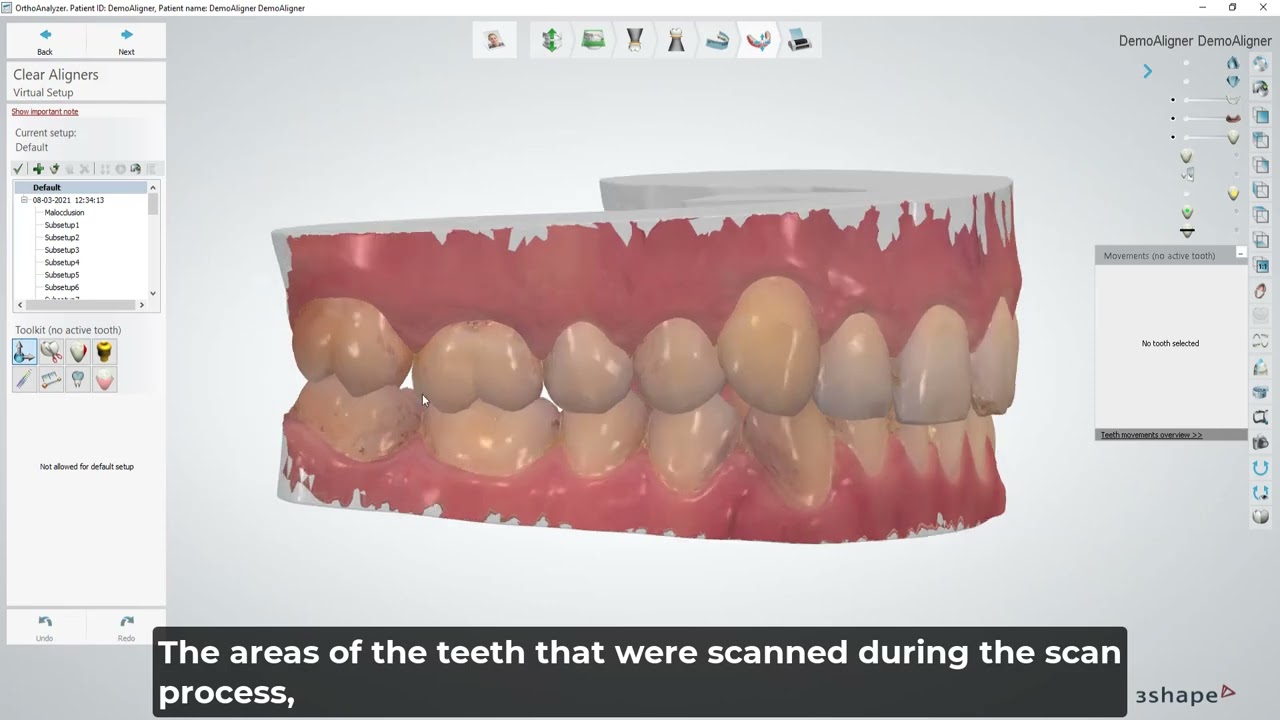This screenshot has width=1280, height=720.
Task: Click the copy setup icon with green arrow
Action: tap(54, 169)
